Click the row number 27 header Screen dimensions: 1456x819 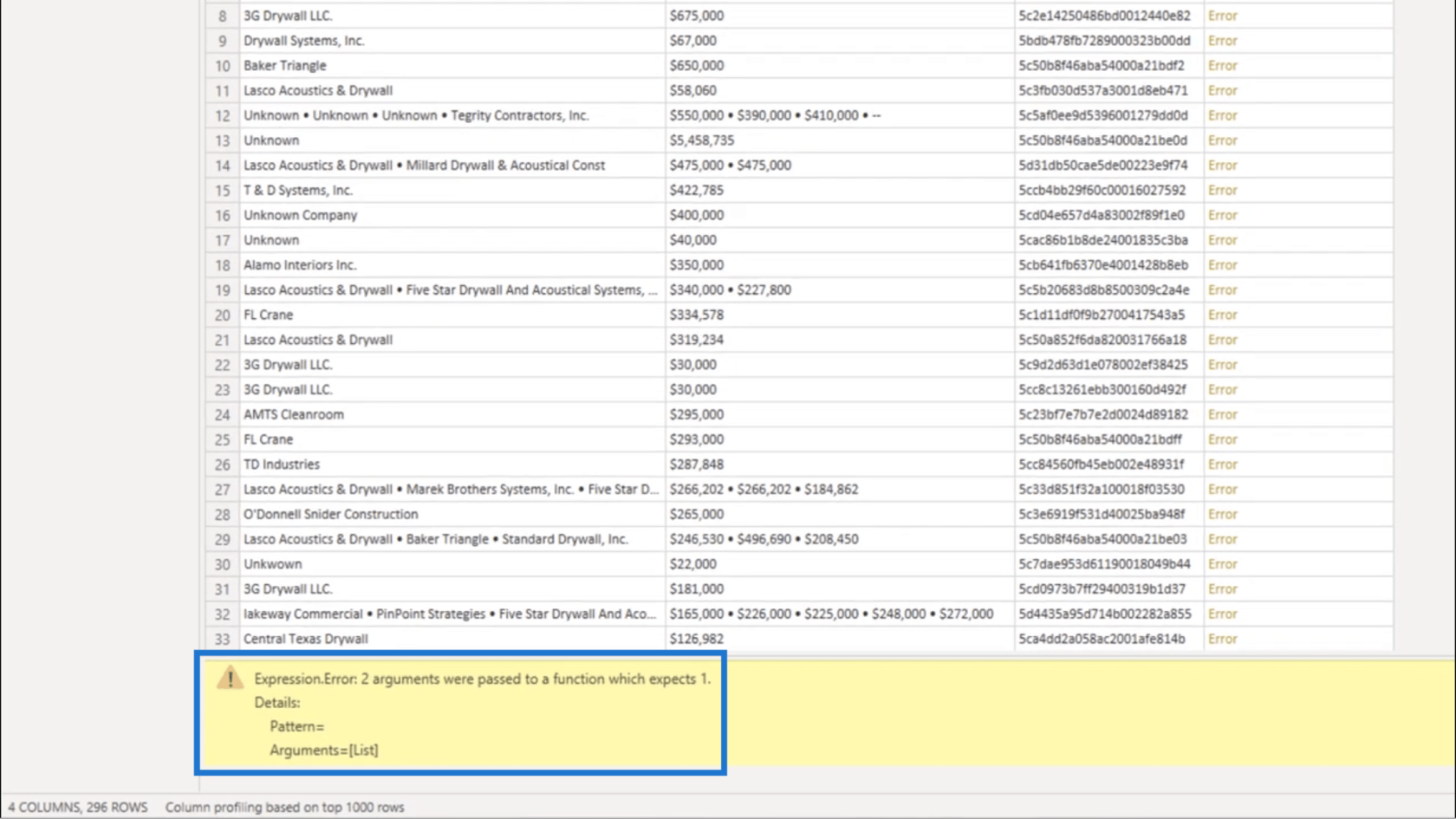(x=223, y=490)
